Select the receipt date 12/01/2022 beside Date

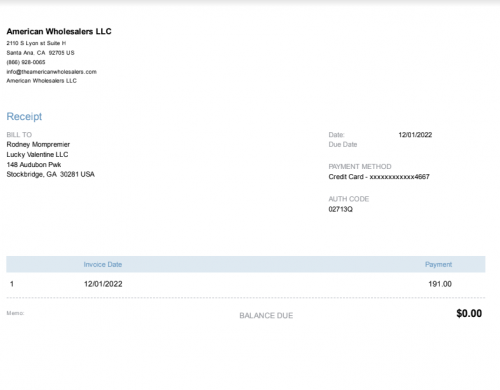click(x=415, y=135)
